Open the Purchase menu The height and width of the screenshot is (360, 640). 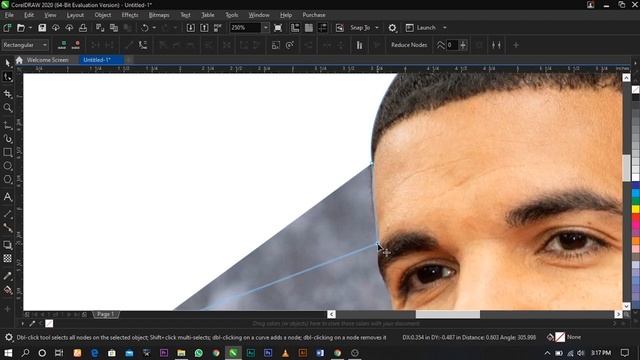314,15
